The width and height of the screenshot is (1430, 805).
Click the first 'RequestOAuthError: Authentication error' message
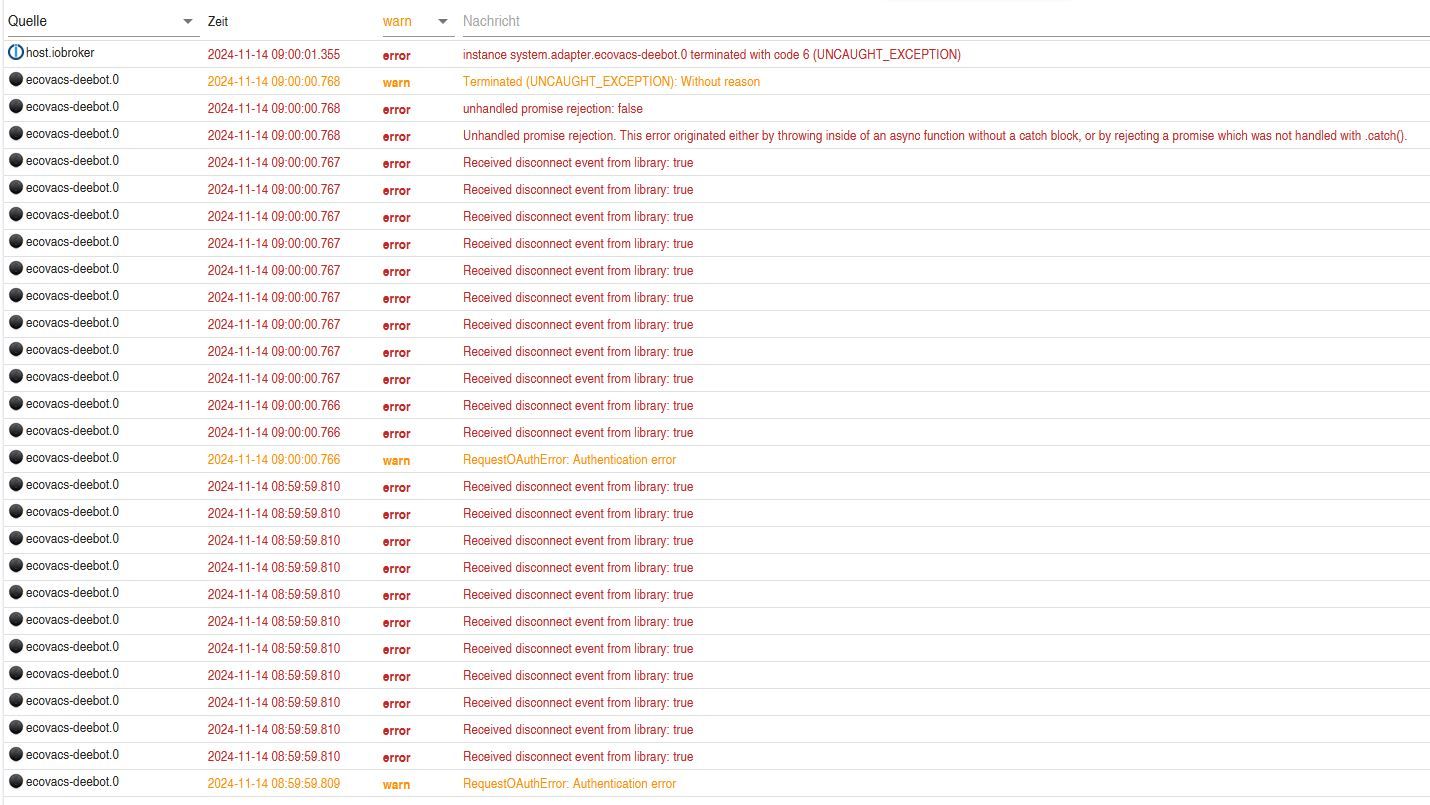coord(569,460)
